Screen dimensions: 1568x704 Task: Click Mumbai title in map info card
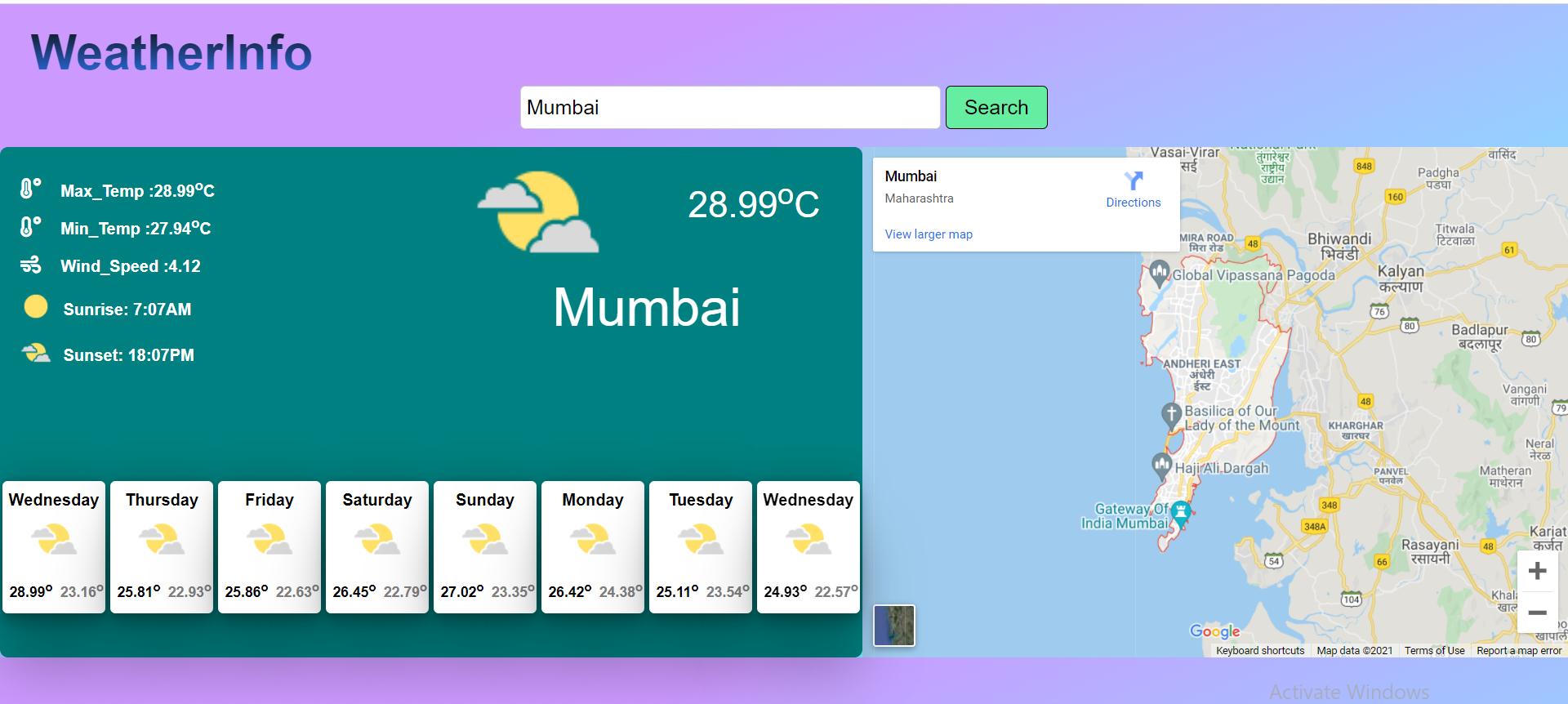pos(911,176)
